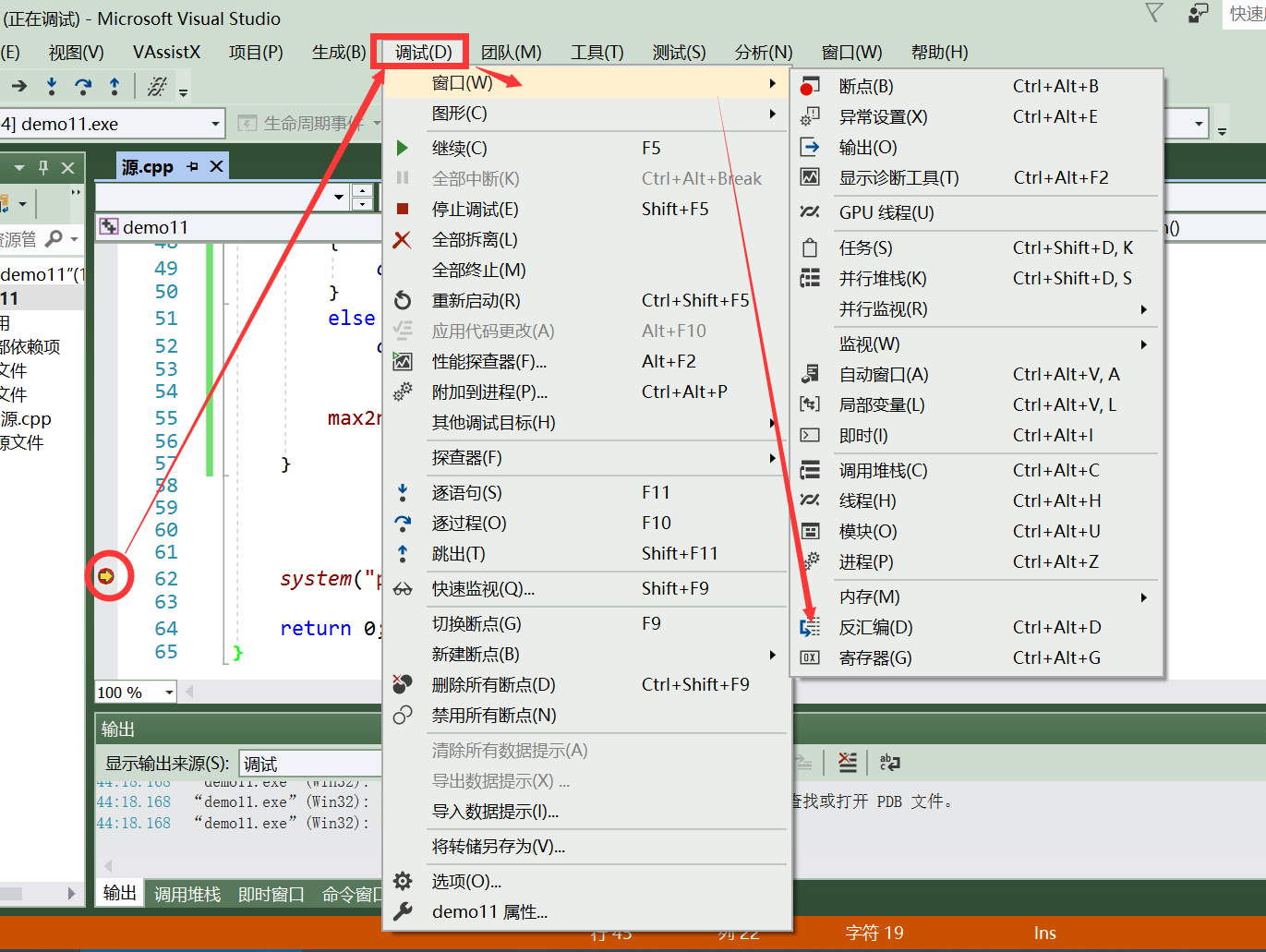
Task: Select 切换断点(G) menu entry
Action: pos(587,624)
